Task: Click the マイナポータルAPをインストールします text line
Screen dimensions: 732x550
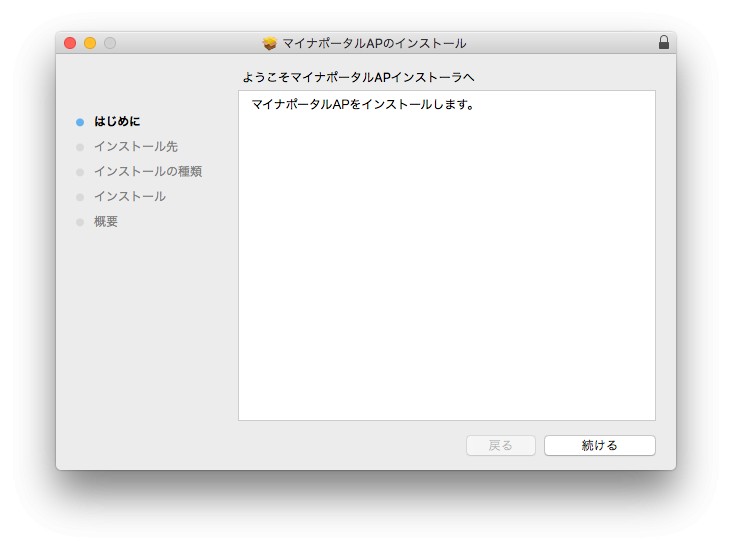Action: pos(362,104)
